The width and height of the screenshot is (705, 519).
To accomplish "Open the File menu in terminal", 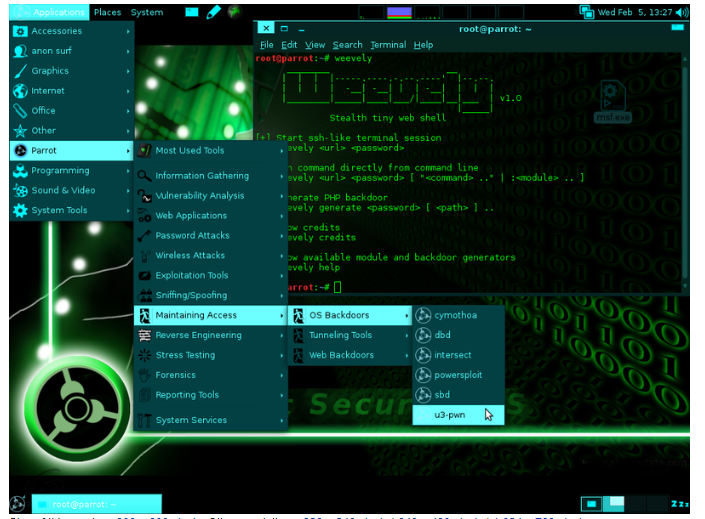I will click(x=267, y=45).
